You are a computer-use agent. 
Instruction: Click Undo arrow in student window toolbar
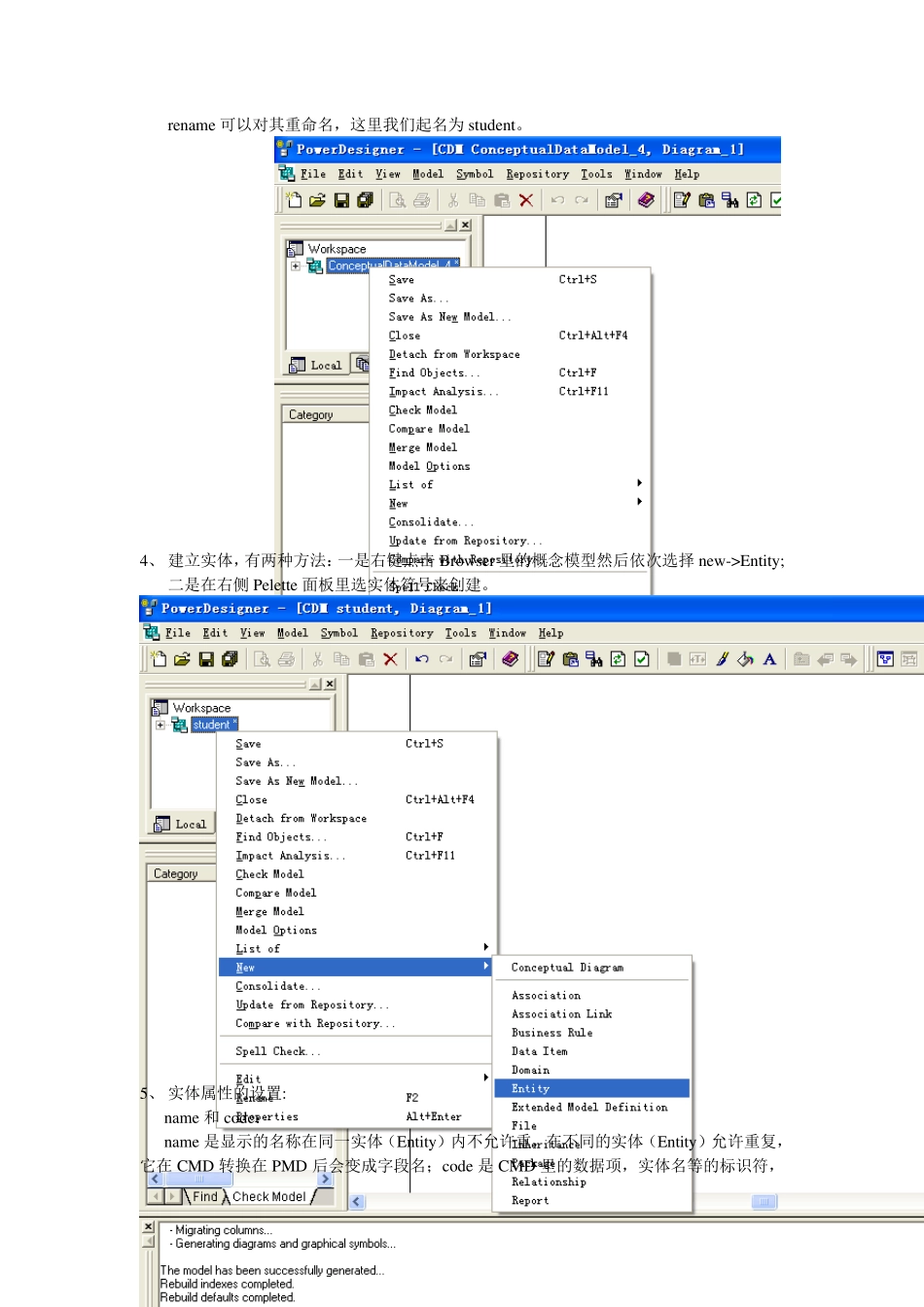[x=421, y=659]
